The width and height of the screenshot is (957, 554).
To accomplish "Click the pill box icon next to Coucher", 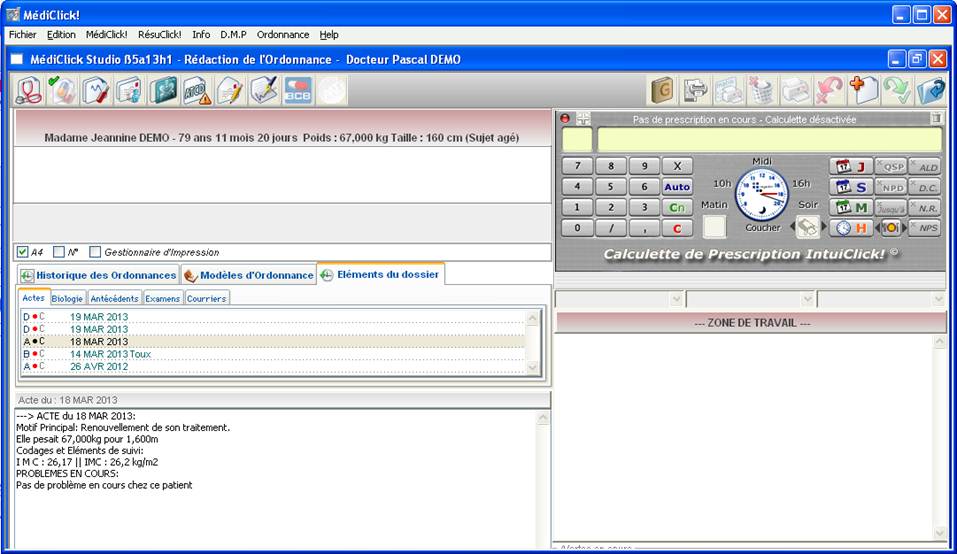I will (807, 227).
